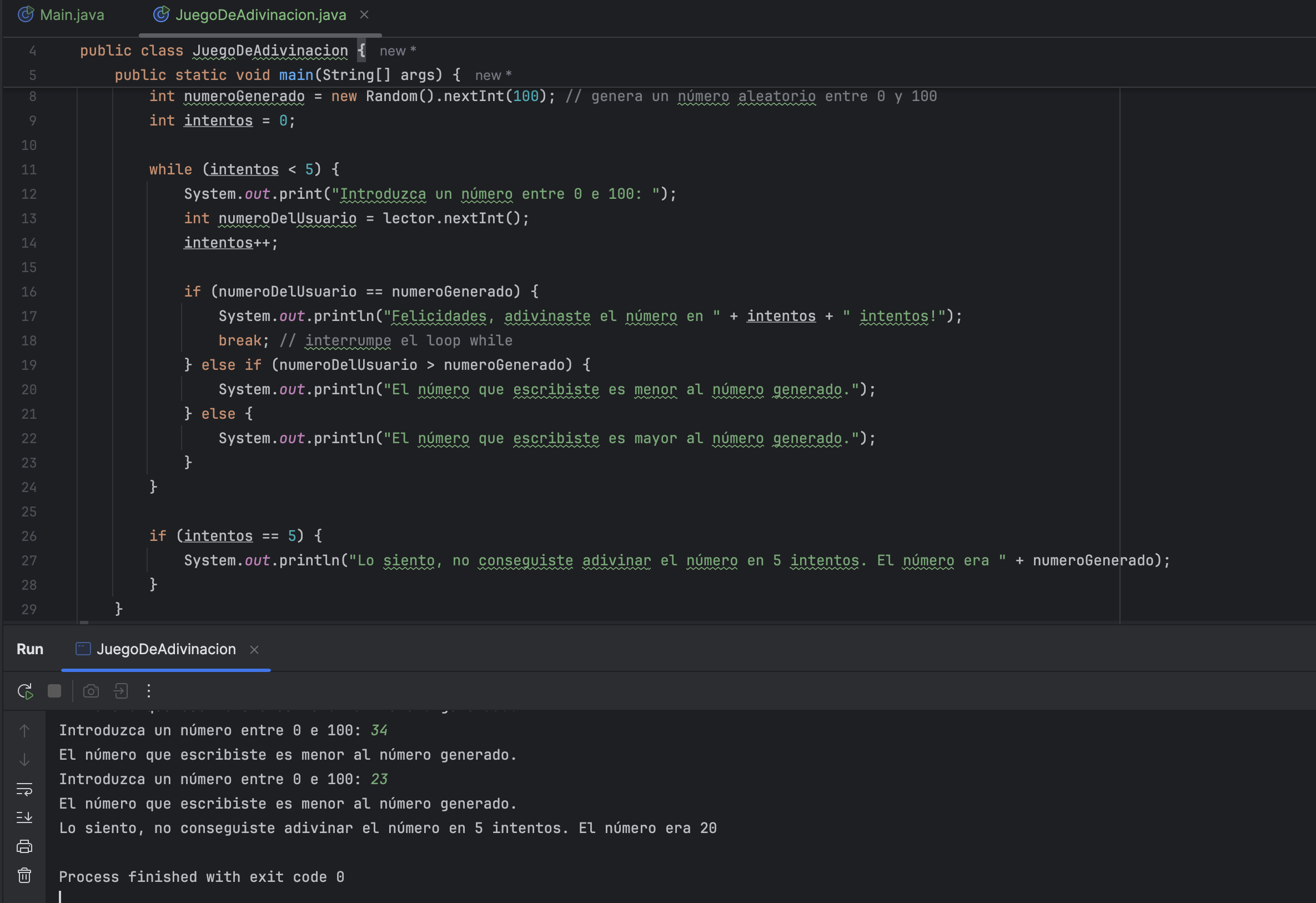1316x903 pixels.
Task: Click the console input value 34
Action: click(379, 730)
